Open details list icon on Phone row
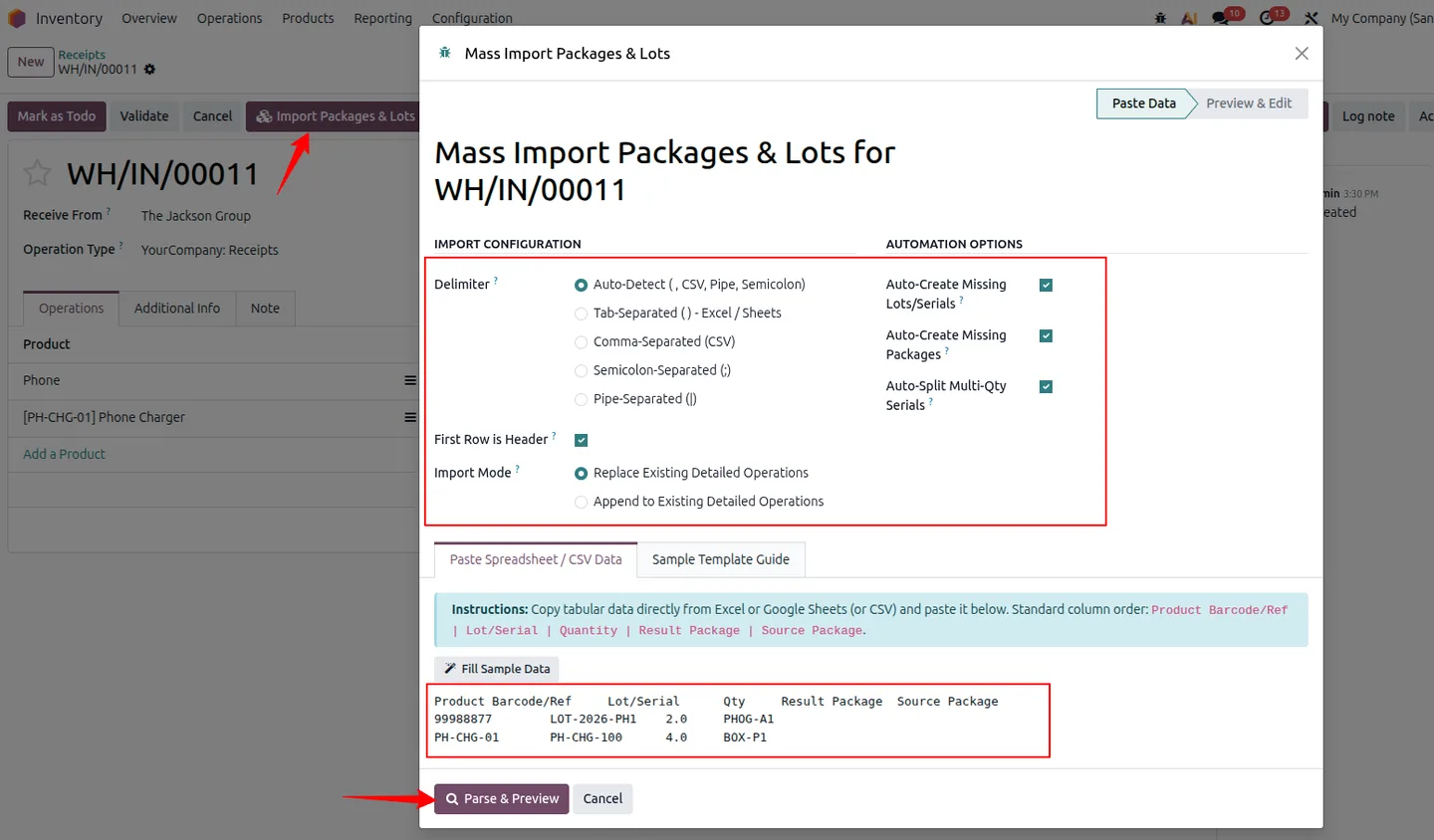This screenshot has height=840, width=1434. (409, 380)
